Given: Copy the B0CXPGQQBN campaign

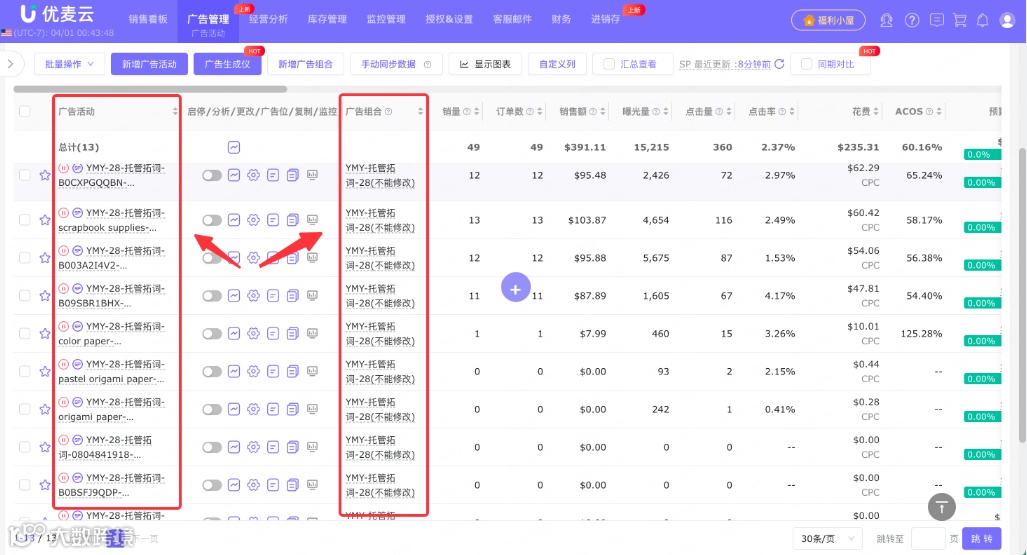Looking at the screenshot, I should [x=293, y=175].
